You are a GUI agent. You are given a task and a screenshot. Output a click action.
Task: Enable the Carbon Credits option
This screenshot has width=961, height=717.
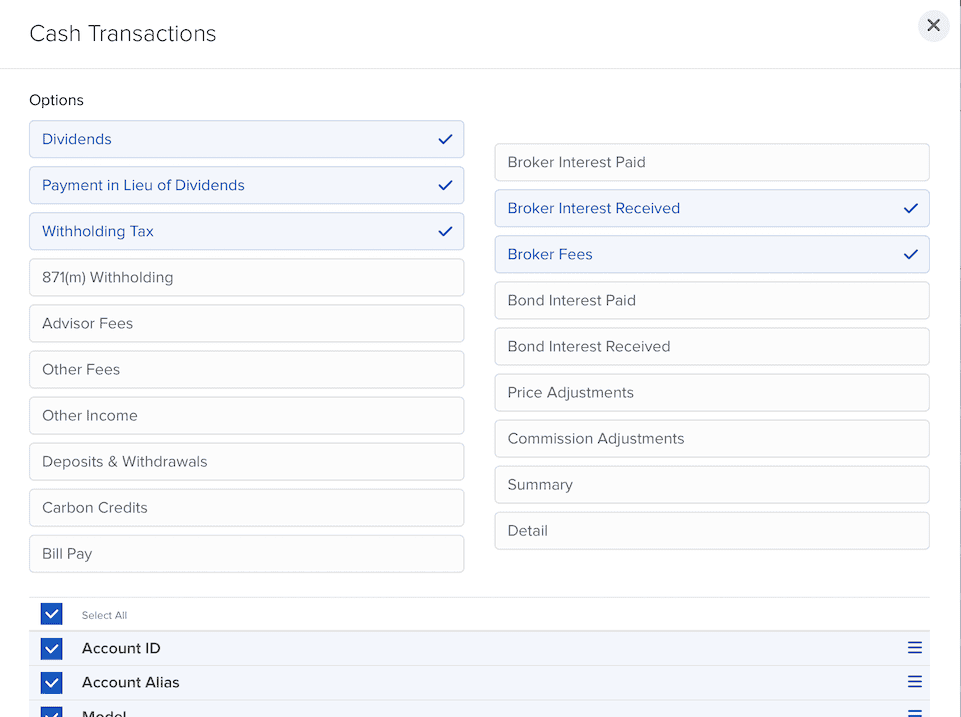(246, 507)
